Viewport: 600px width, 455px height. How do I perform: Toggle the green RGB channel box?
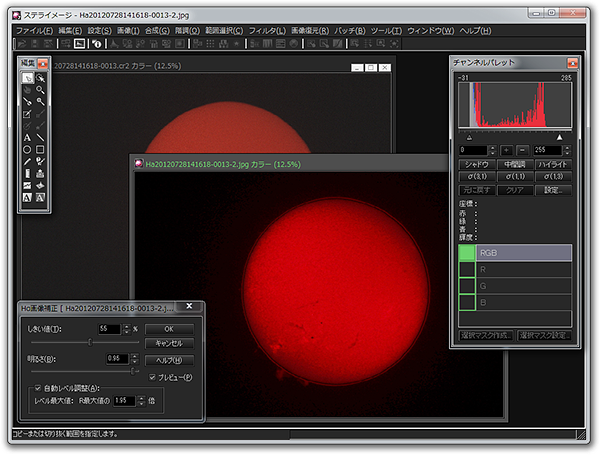467,253
